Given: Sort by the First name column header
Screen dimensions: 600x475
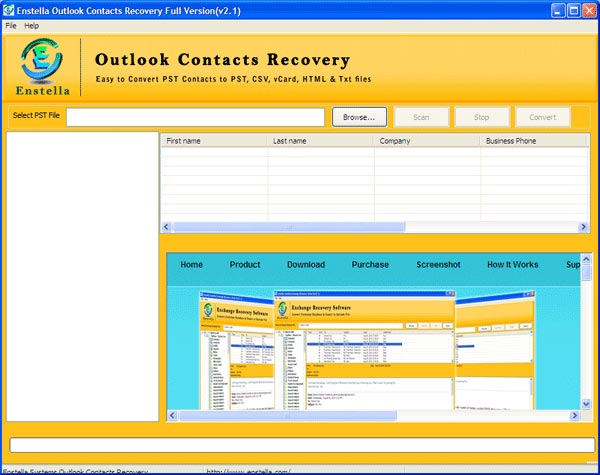Looking at the screenshot, I should pos(214,141).
